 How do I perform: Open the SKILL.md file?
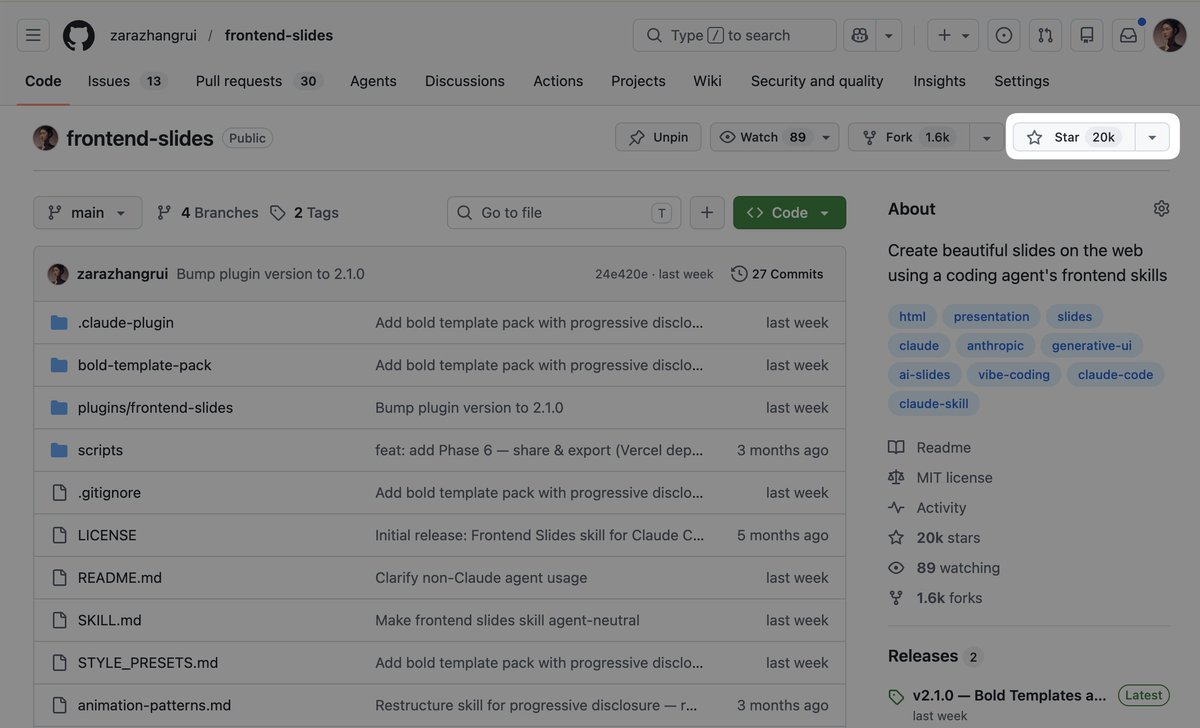tap(110, 620)
